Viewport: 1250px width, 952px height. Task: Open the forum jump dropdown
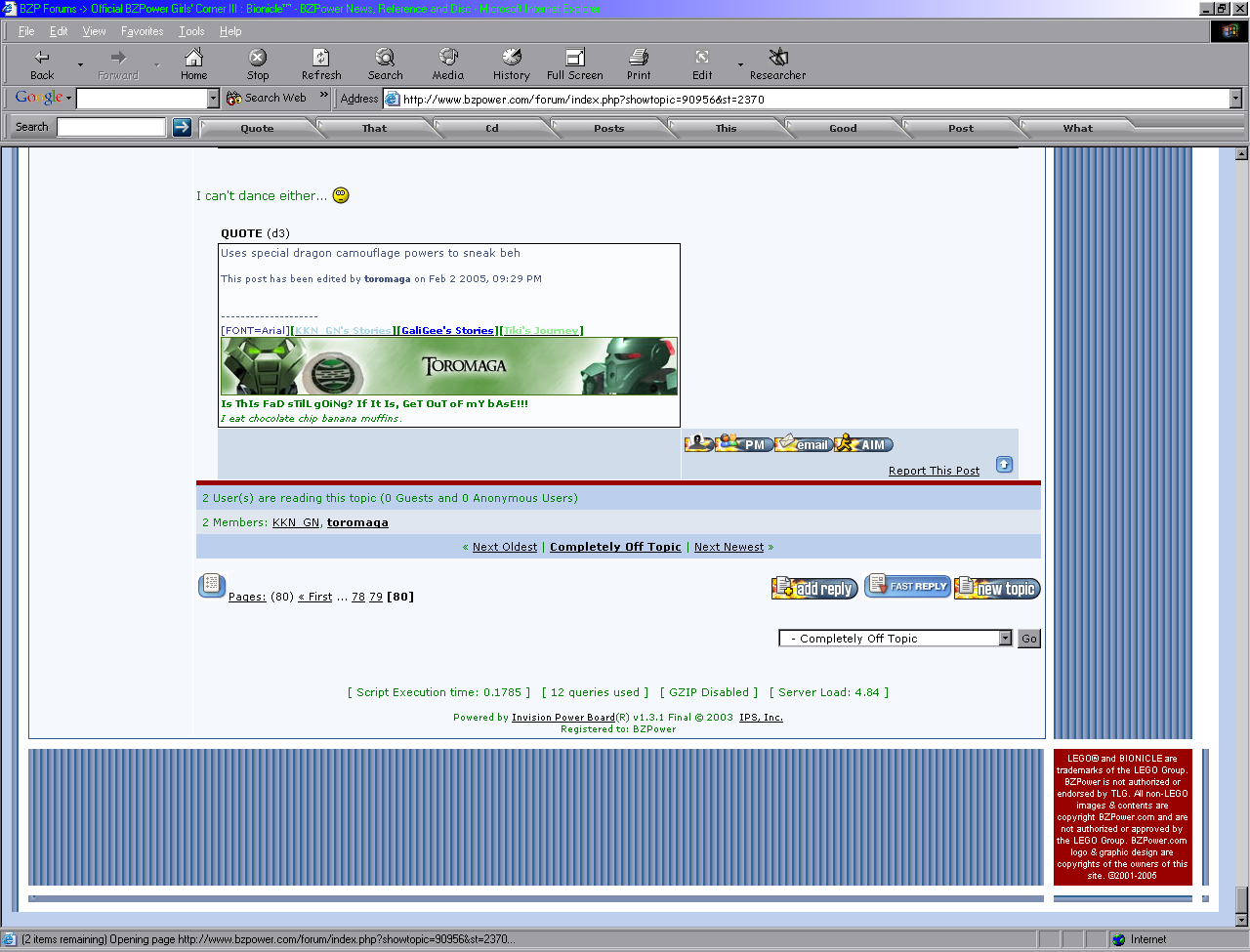point(1004,638)
